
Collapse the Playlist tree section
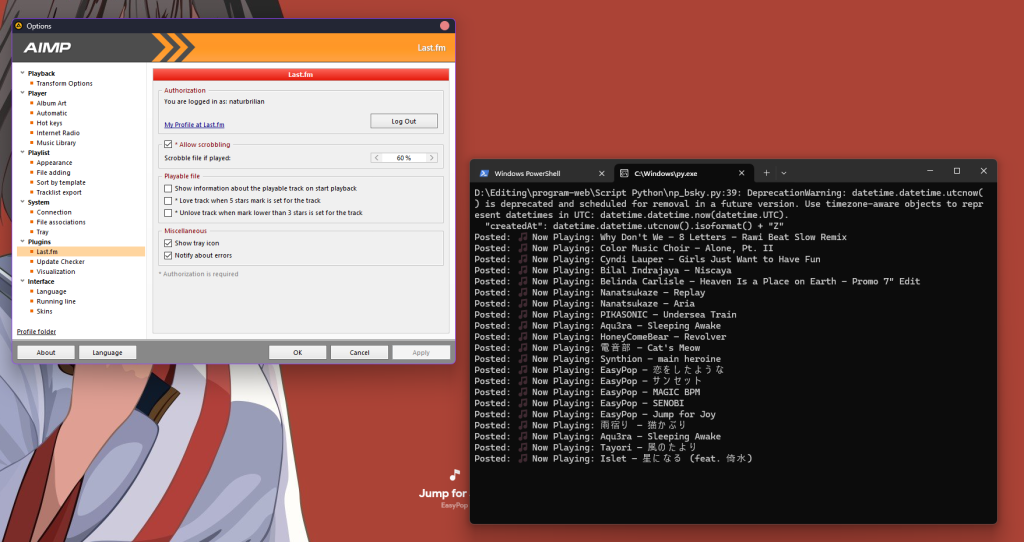[21, 153]
